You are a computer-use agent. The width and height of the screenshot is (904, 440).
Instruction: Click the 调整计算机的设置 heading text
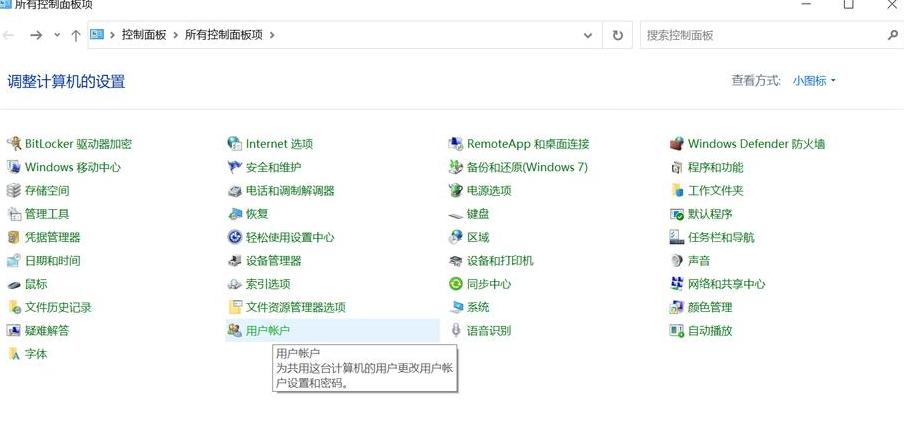coord(66,81)
